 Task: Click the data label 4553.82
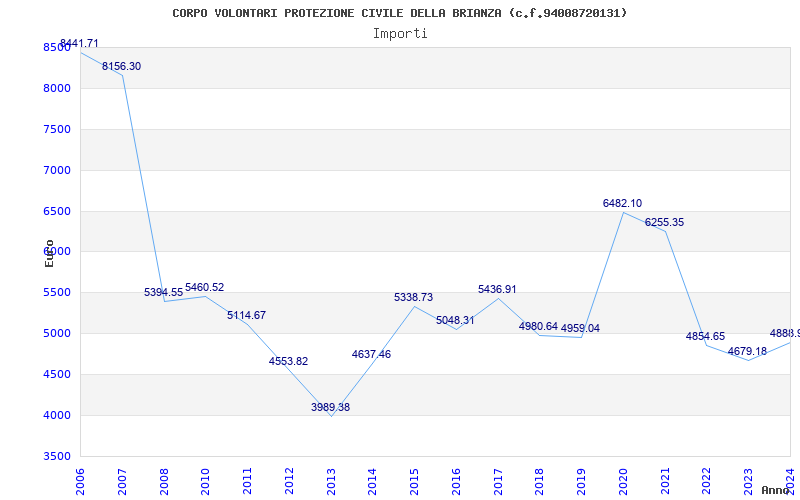pos(288,361)
